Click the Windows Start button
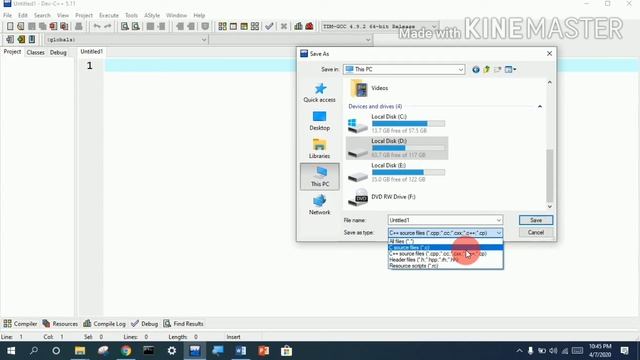Screen dimensions: 640x360 tap(11, 351)
